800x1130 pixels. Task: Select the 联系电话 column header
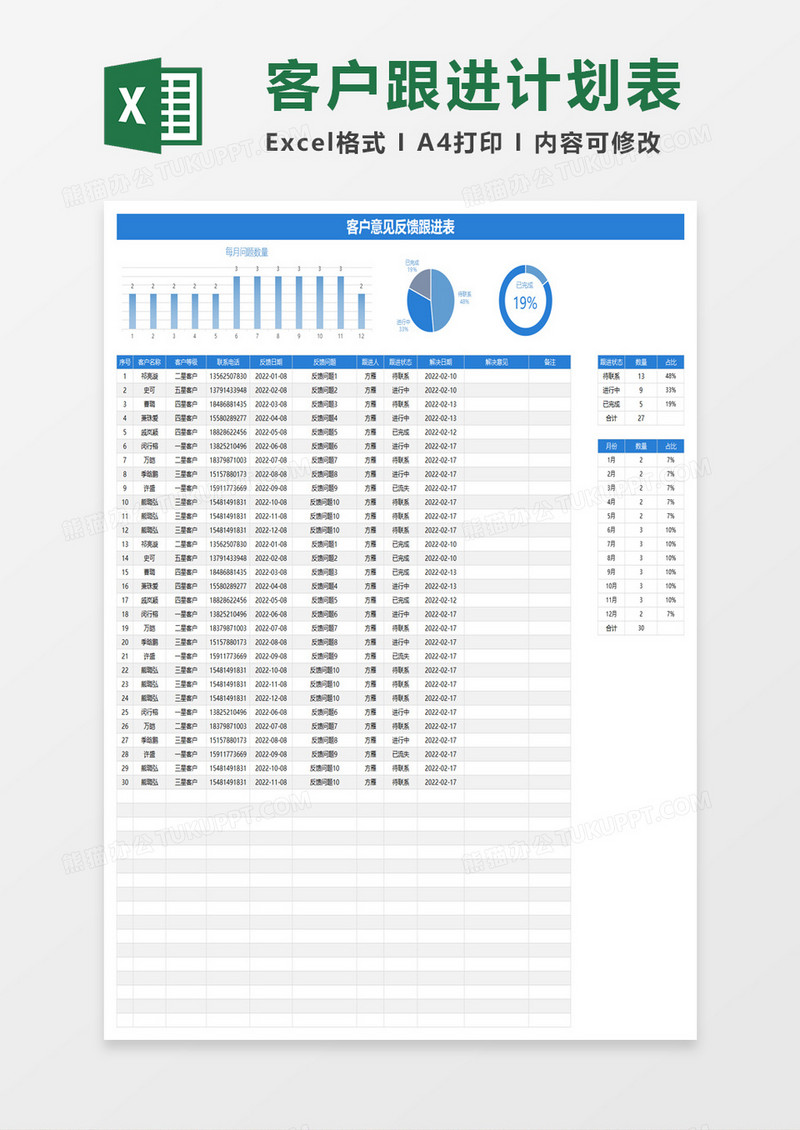pos(228,362)
